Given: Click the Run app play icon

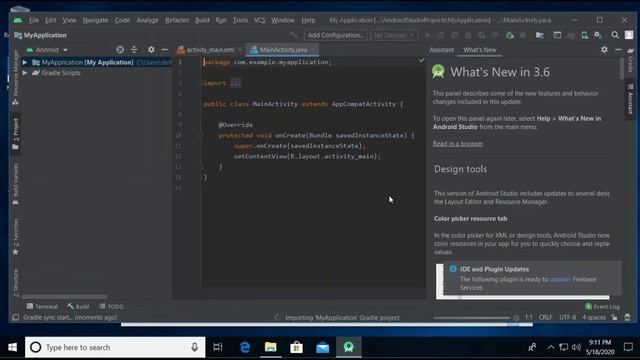Looking at the screenshot, I should click(427, 35).
